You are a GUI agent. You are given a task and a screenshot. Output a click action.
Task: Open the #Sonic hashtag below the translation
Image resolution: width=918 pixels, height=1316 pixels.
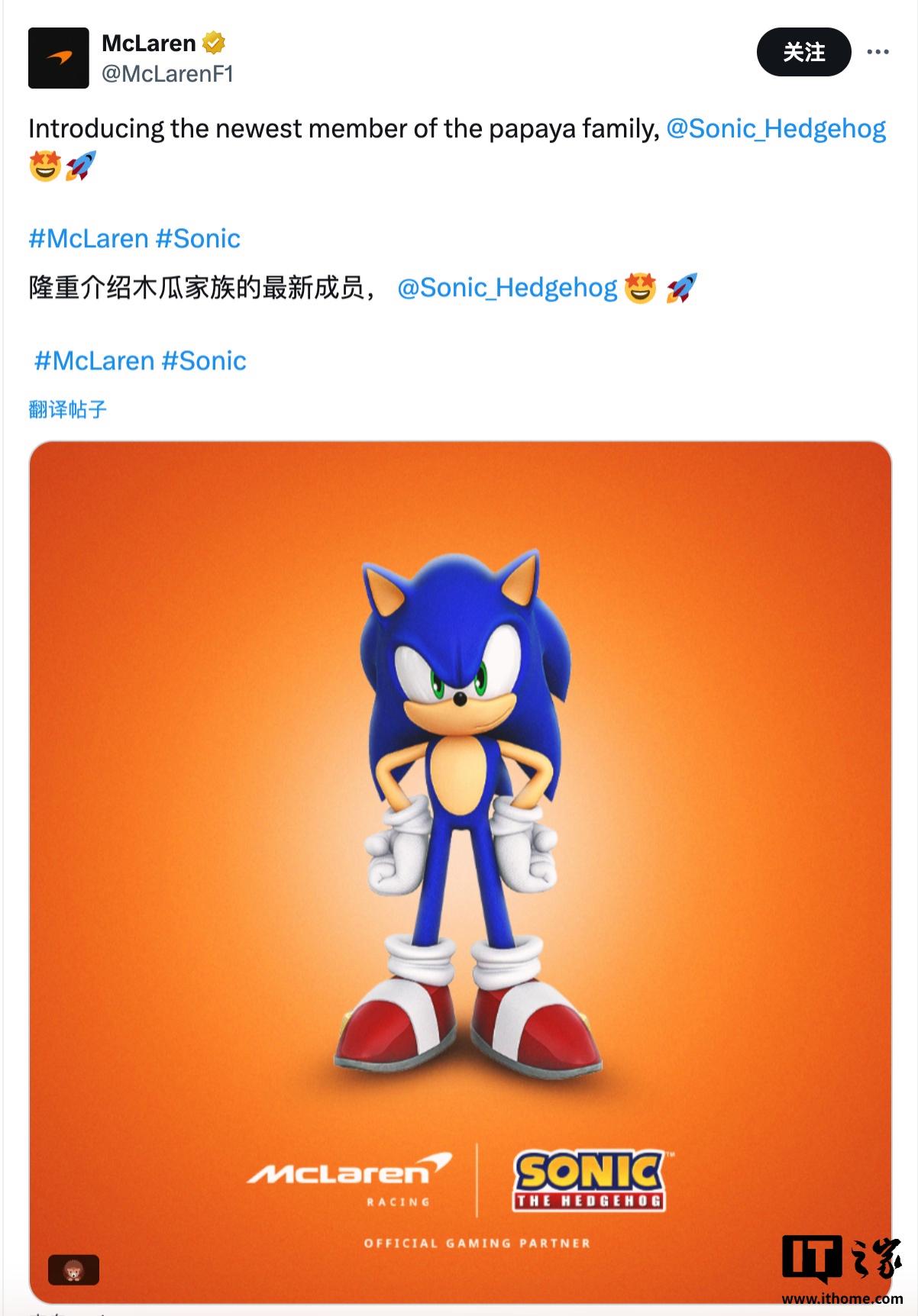point(204,361)
